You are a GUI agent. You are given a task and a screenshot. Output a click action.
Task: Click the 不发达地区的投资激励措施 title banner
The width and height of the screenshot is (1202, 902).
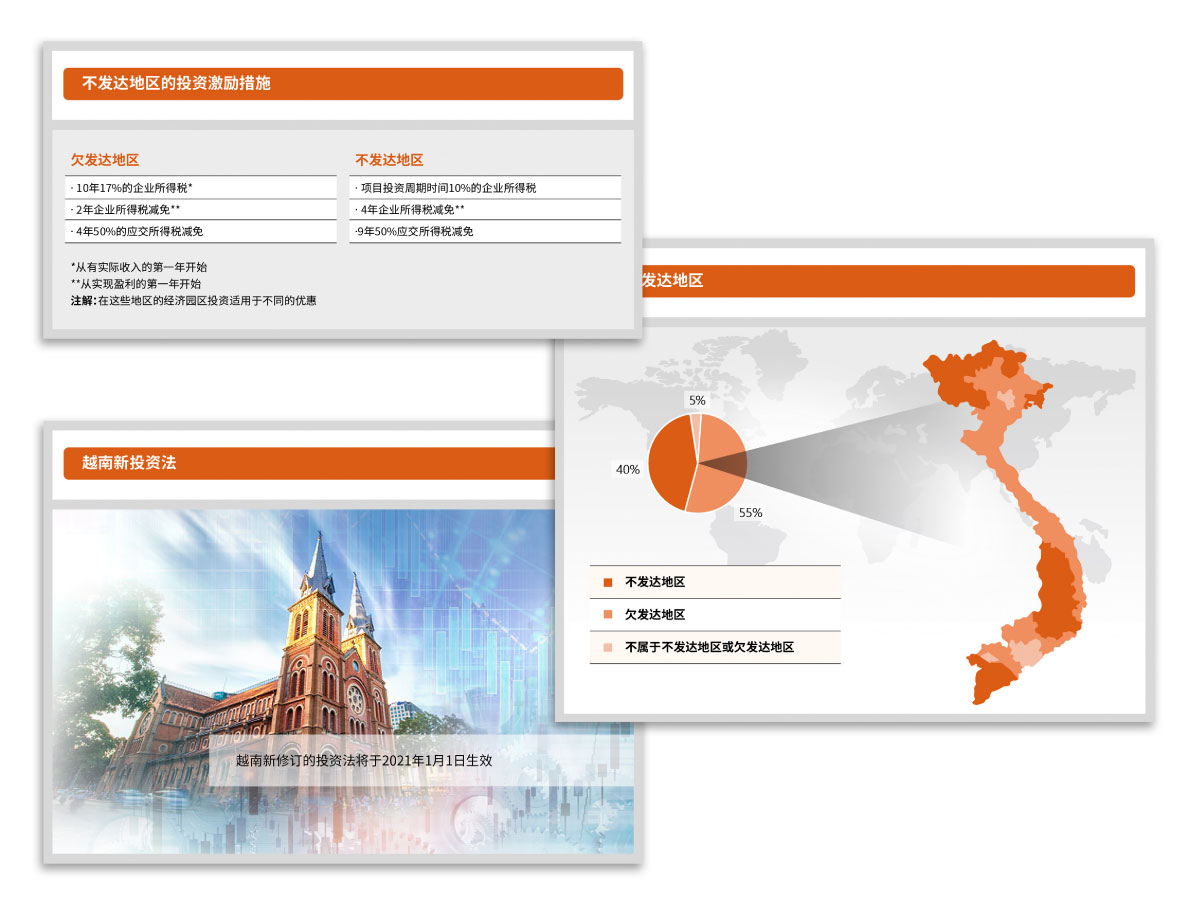coord(342,84)
